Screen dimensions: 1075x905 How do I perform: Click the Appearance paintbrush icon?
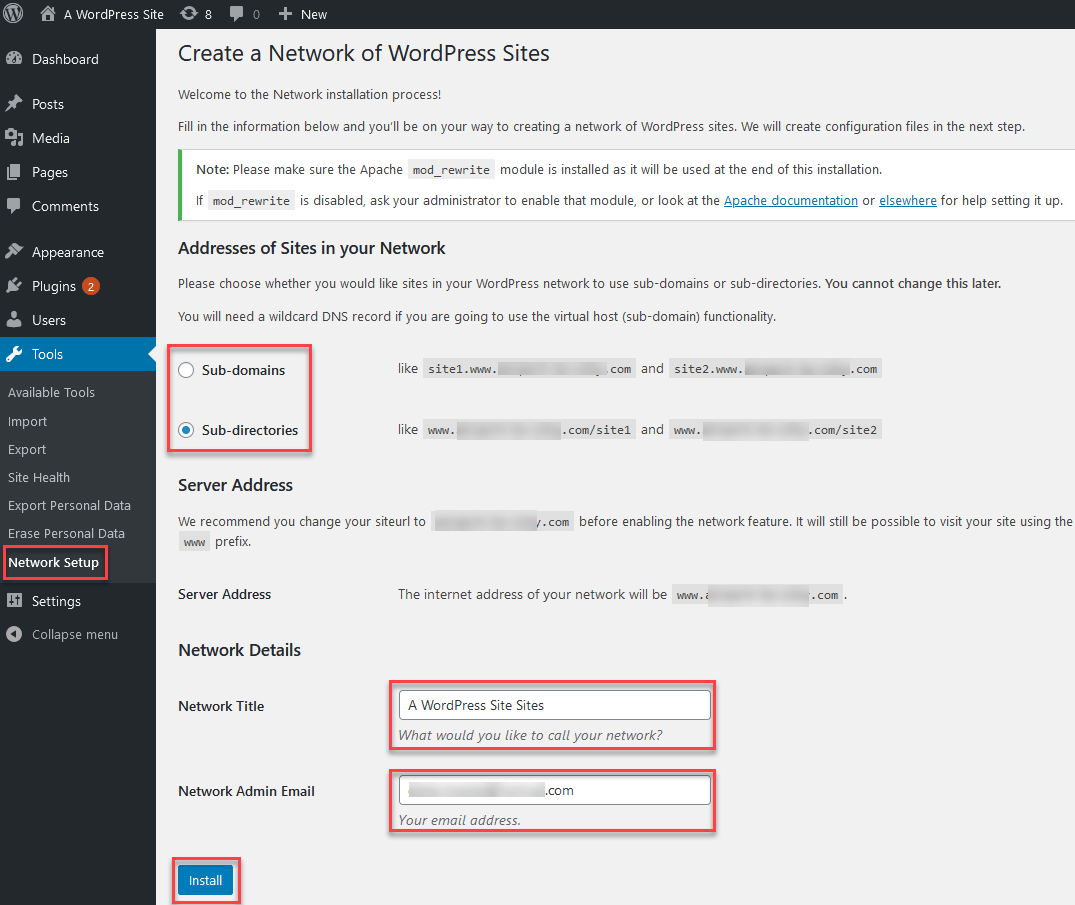pos(14,252)
